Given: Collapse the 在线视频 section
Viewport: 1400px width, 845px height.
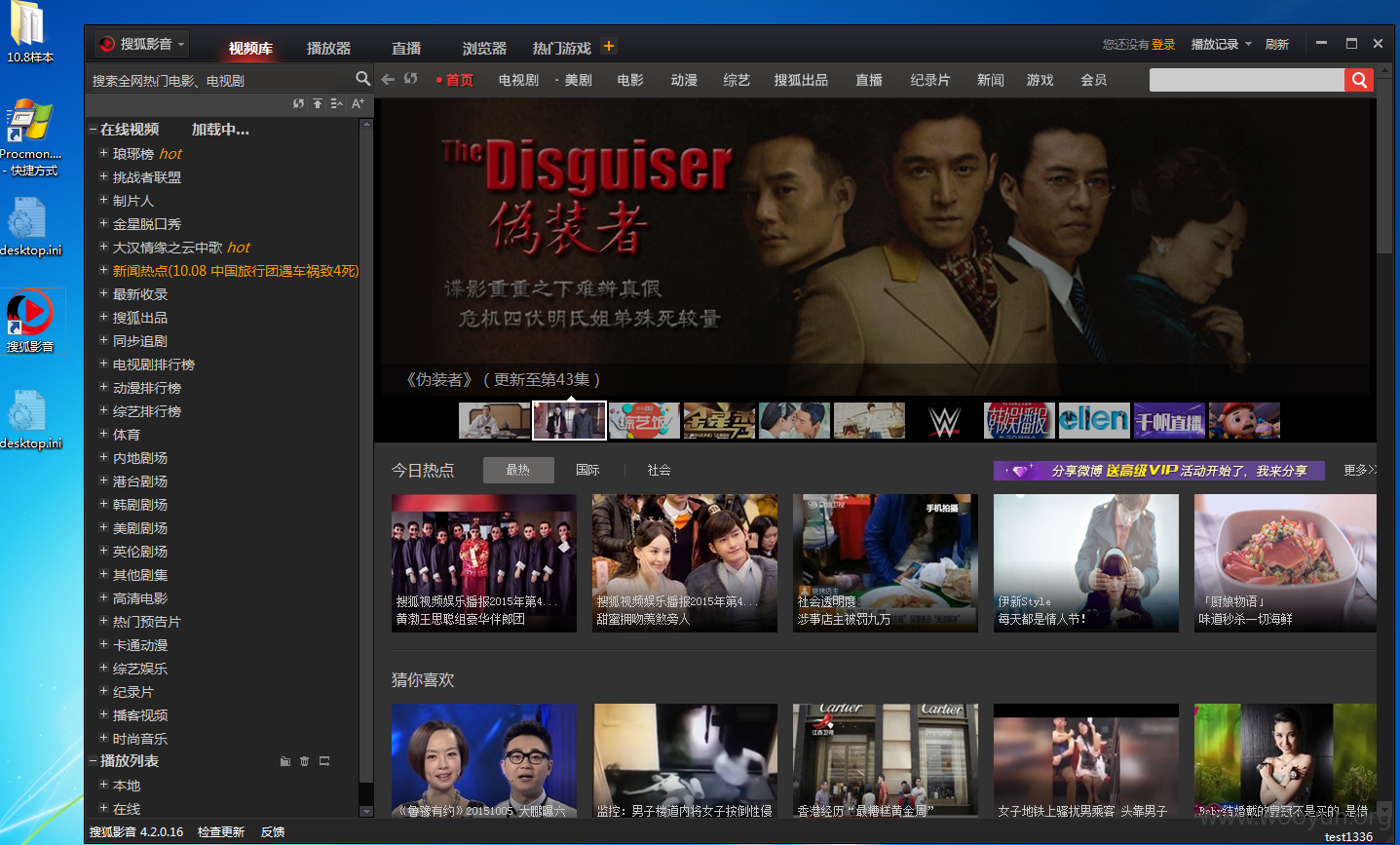Looking at the screenshot, I should [93, 130].
